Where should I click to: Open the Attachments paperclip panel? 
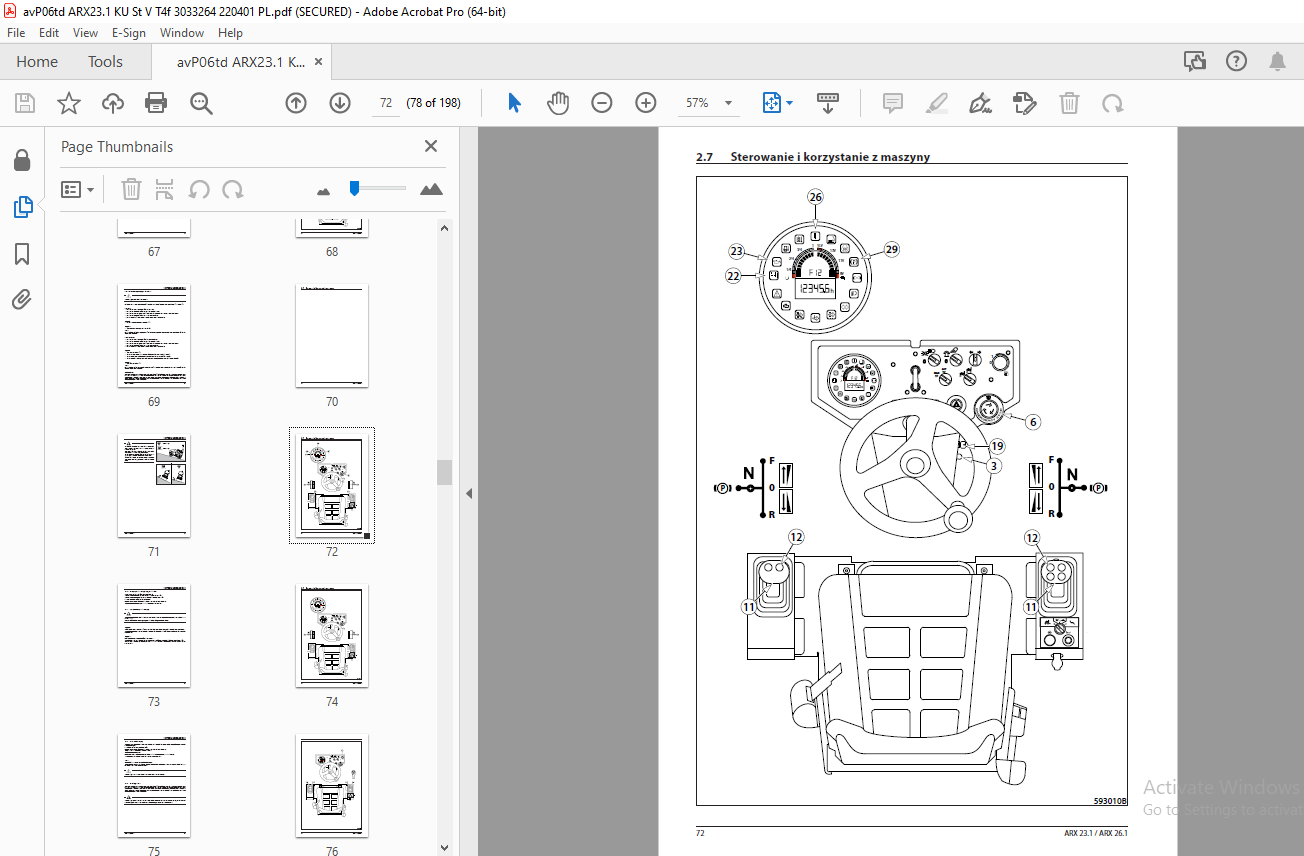pyautogui.click(x=22, y=299)
